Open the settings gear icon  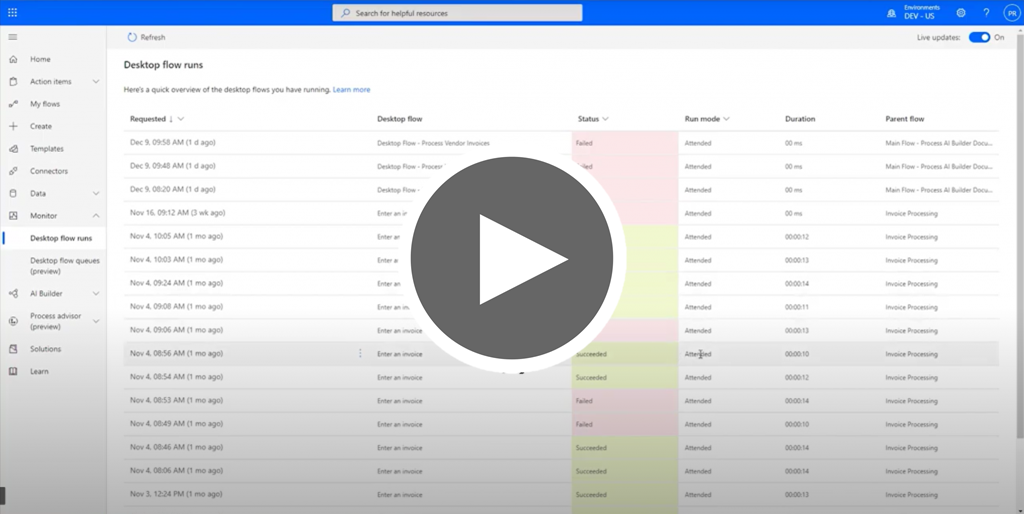point(961,12)
